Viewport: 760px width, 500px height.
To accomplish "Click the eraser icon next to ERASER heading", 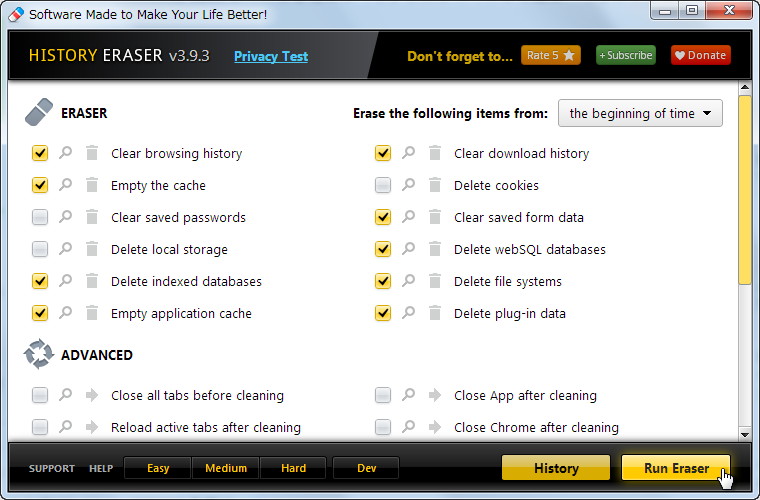I will tap(39, 112).
